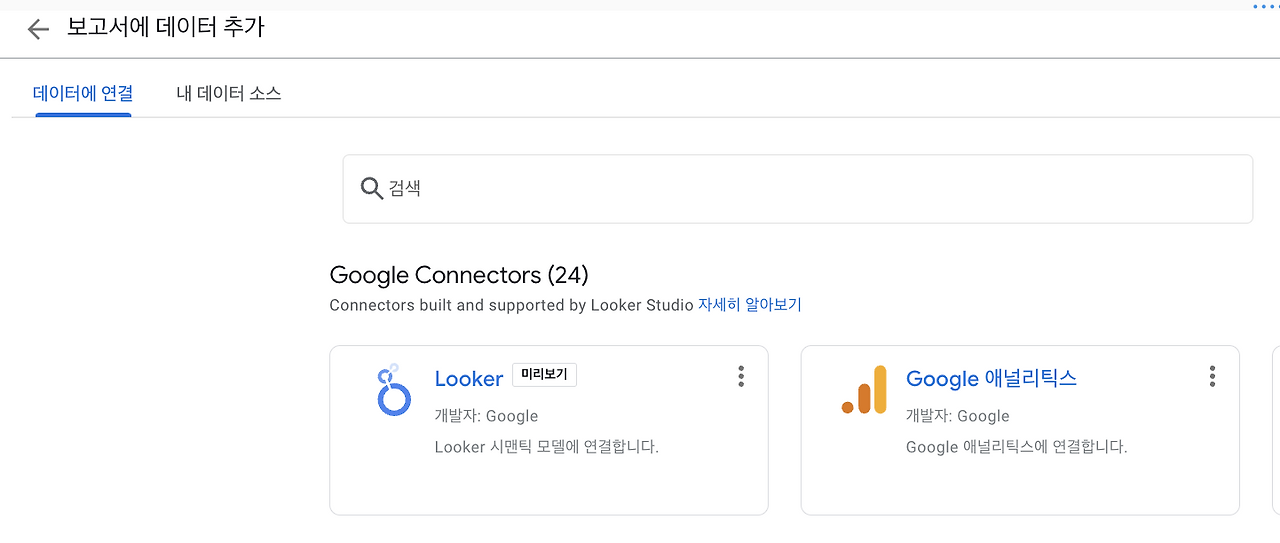Click the back arrow icon
The height and width of the screenshot is (543, 1280).
coord(38,30)
